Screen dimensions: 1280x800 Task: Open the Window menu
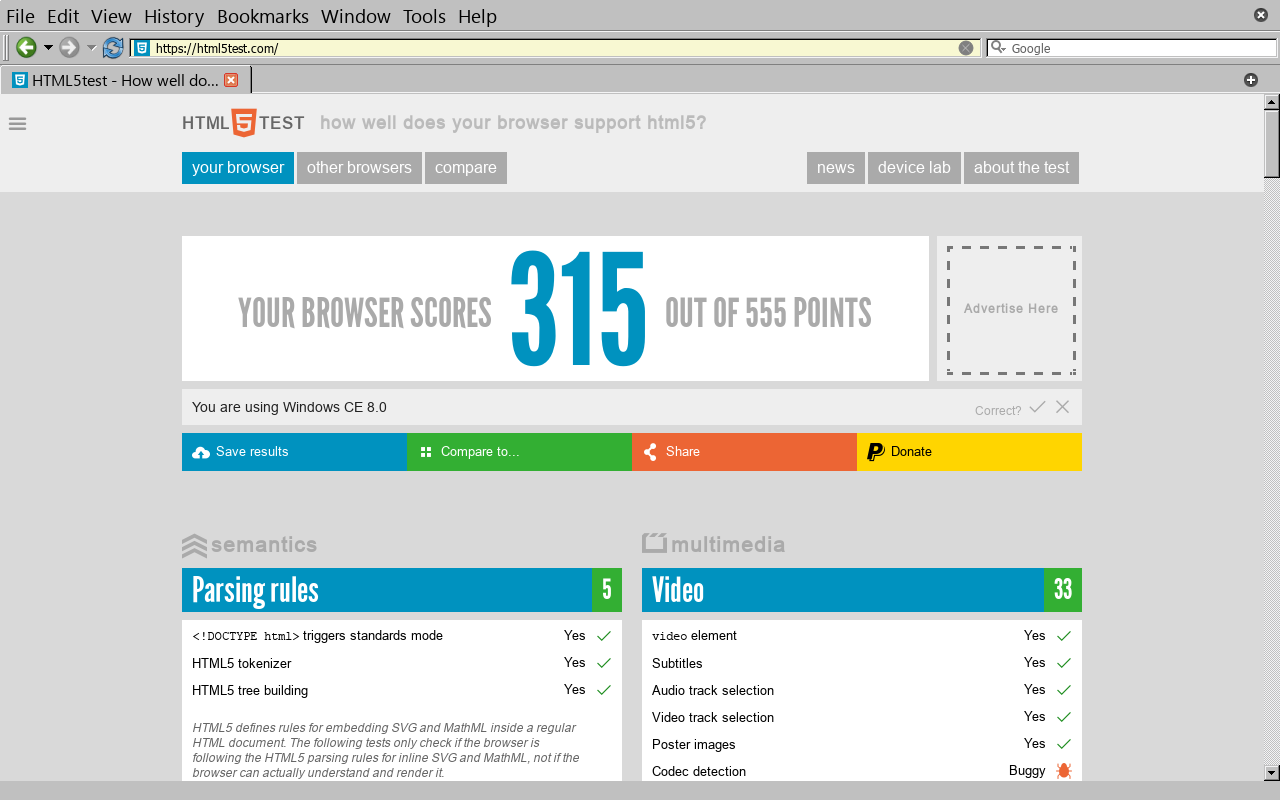pos(357,16)
